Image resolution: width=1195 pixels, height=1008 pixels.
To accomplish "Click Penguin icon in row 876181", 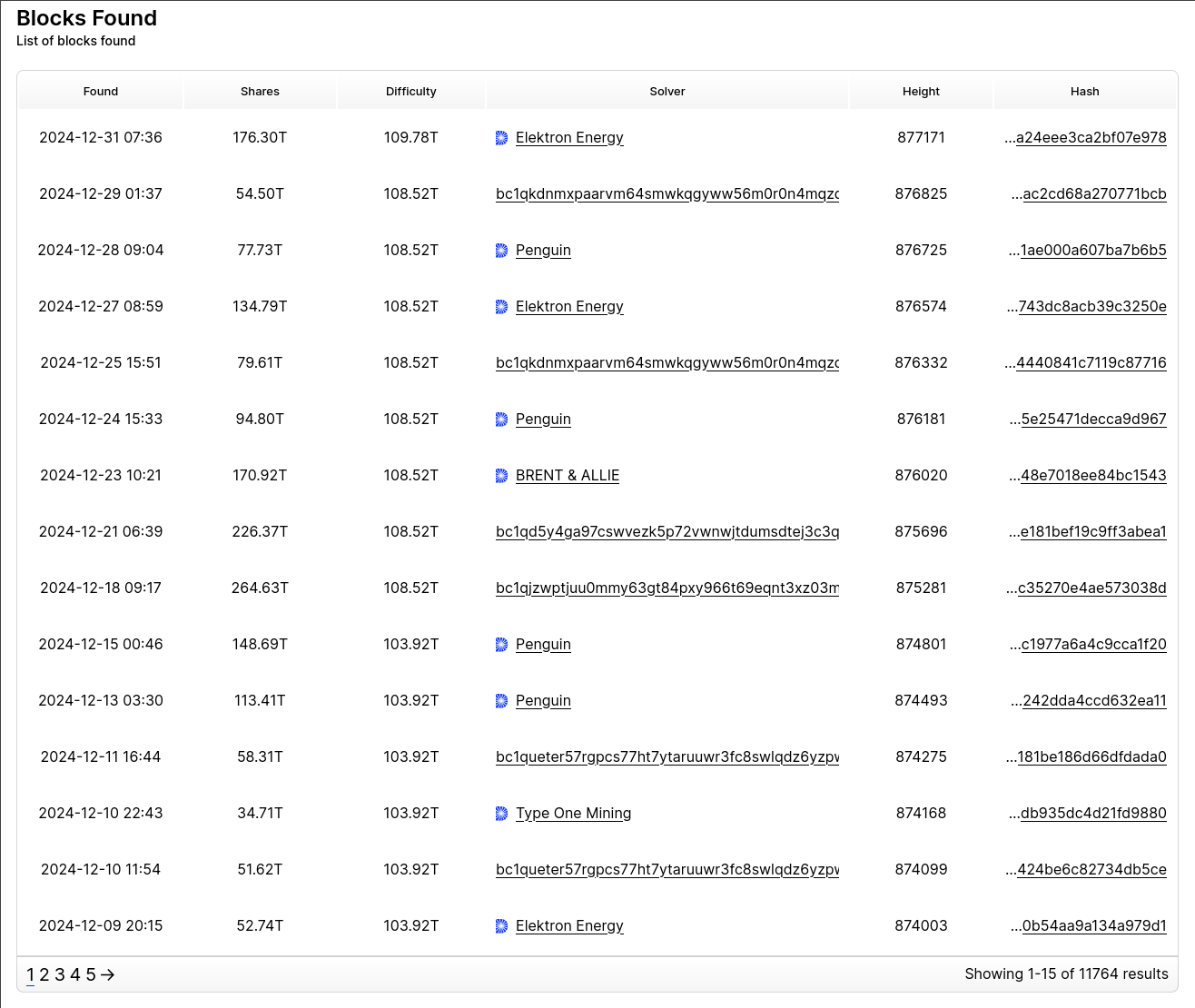I will 501,420.
